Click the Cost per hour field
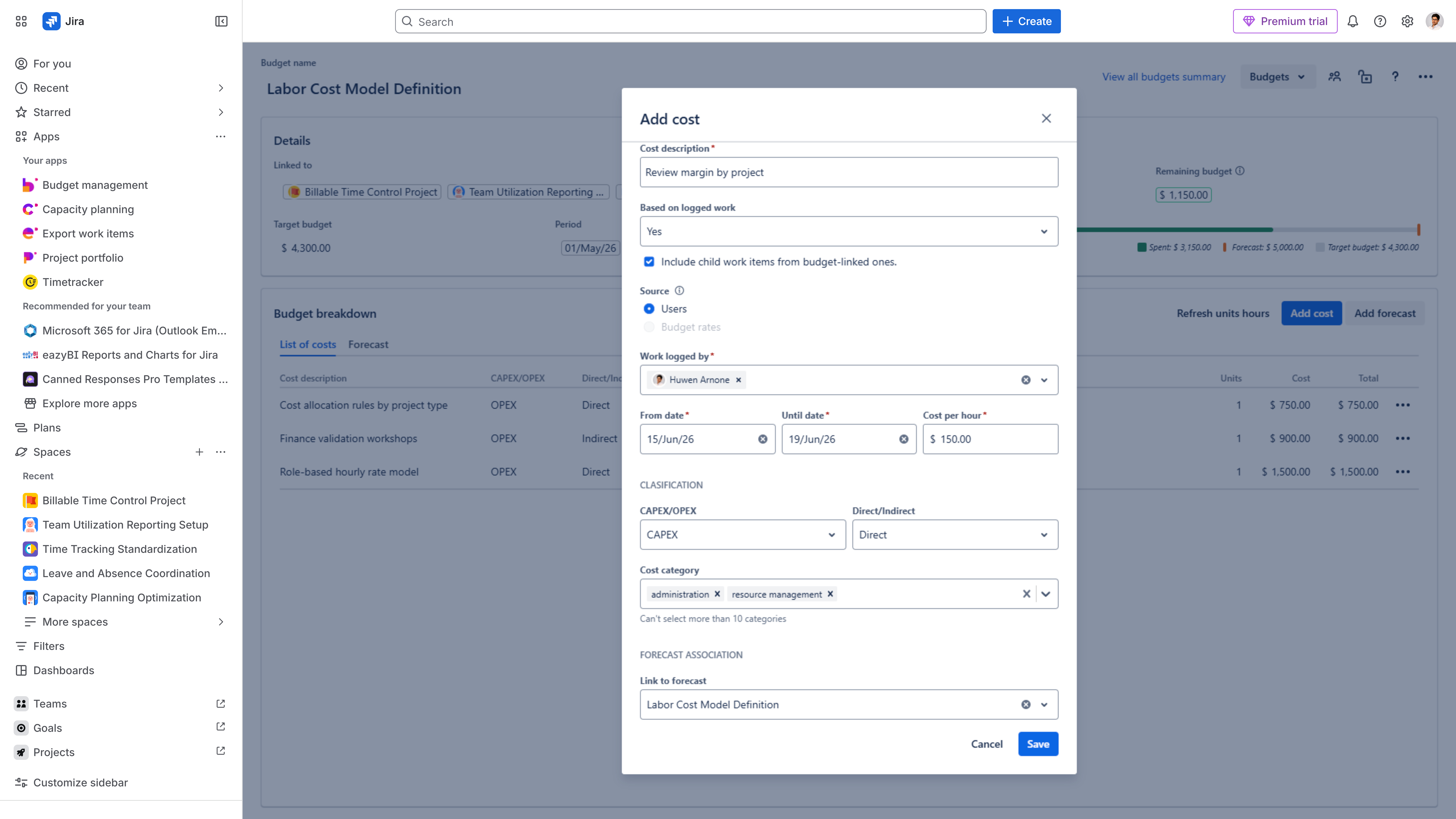Viewport: 1456px width, 819px height. (990, 439)
